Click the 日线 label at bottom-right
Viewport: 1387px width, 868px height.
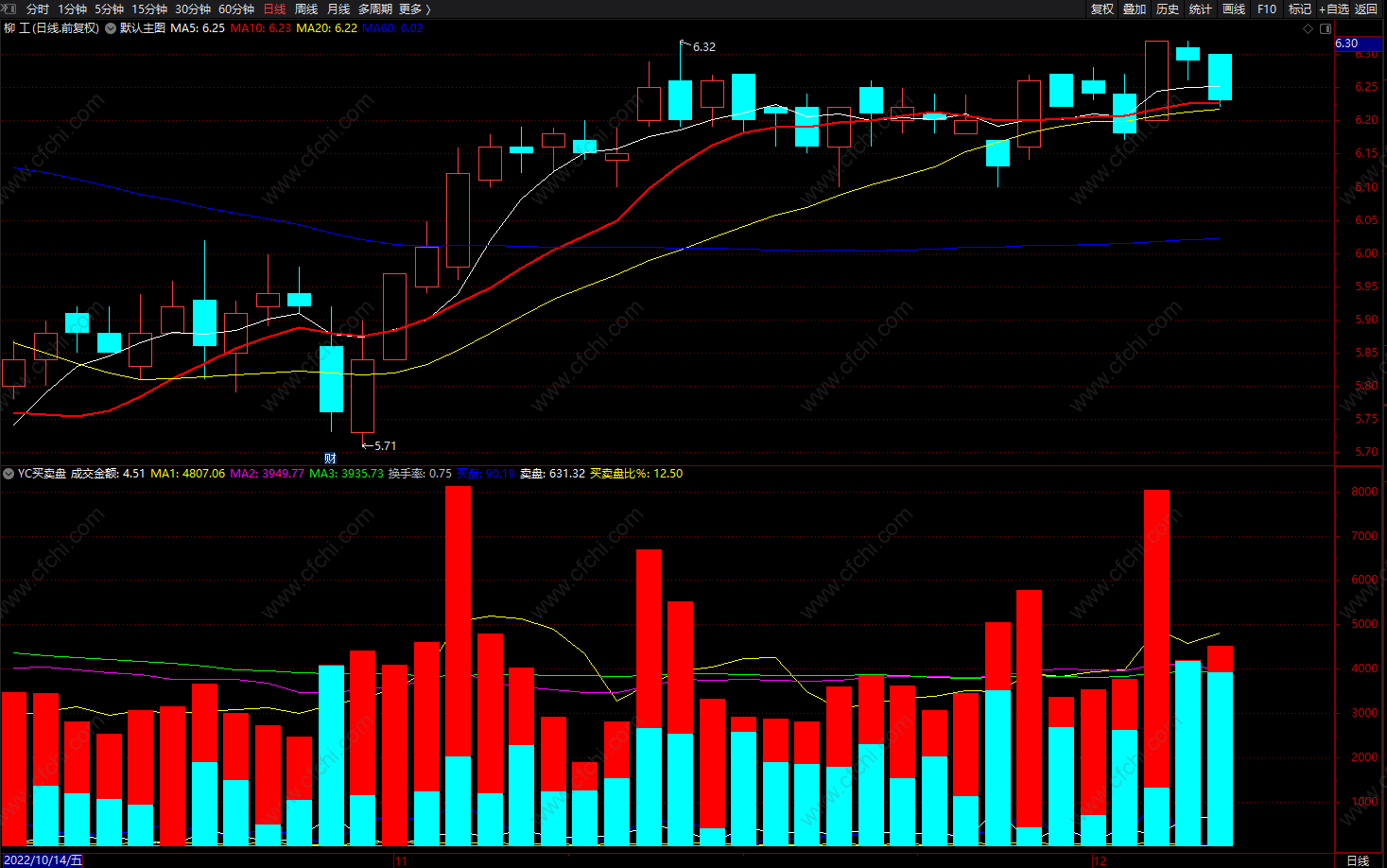(x=1358, y=860)
